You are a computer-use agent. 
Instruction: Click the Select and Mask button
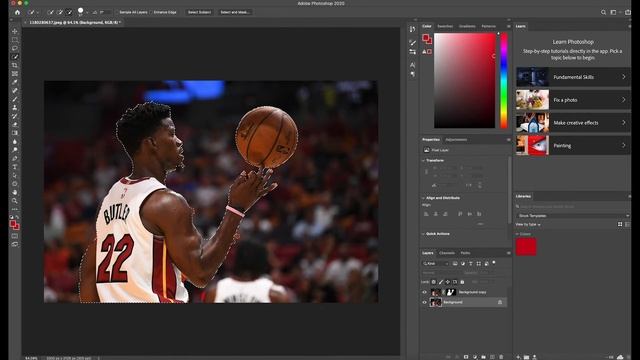point(235,12)
